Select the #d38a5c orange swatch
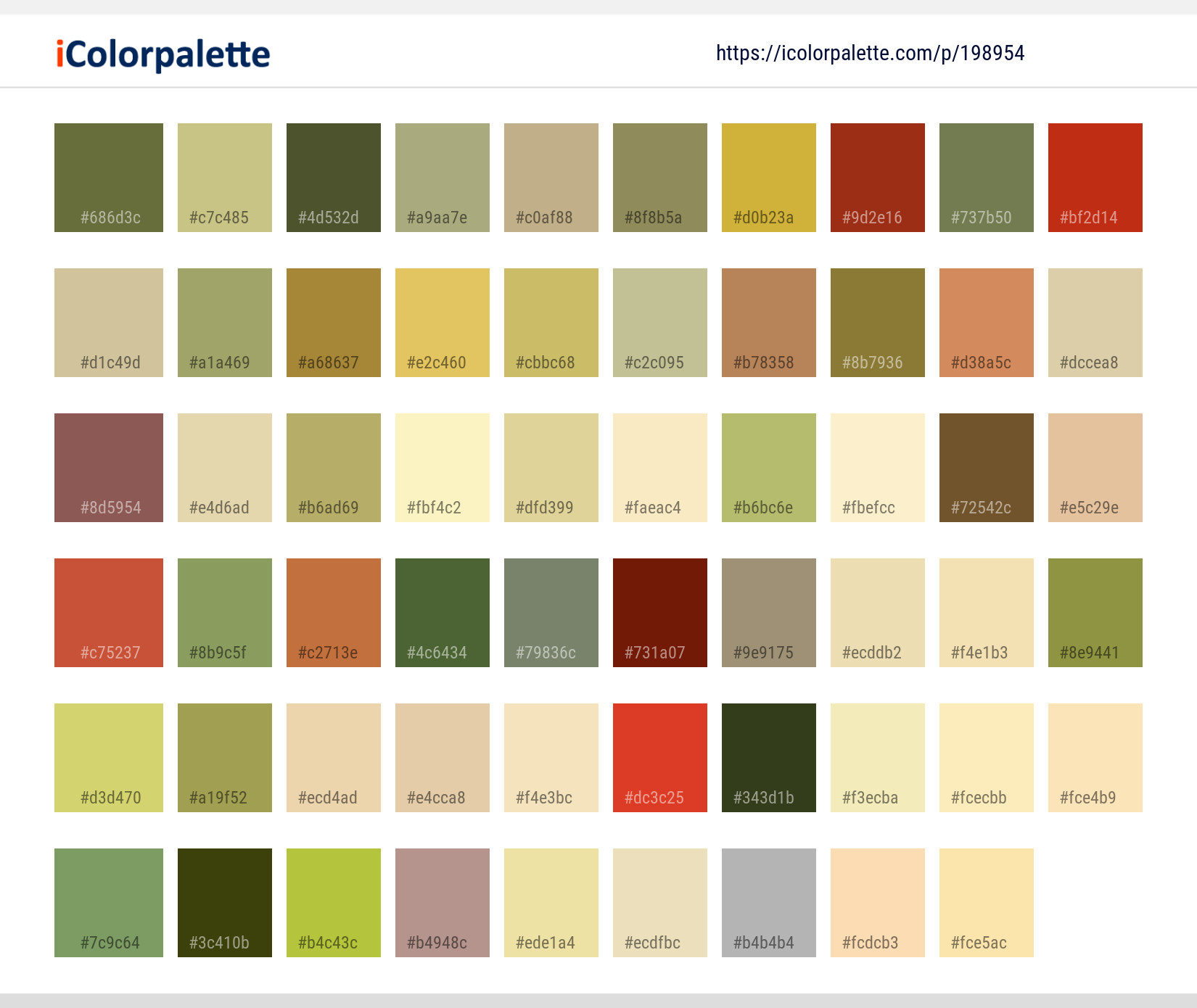Image resolution: width=1197 pixels, height=1008 pixels. pos(986,322)
